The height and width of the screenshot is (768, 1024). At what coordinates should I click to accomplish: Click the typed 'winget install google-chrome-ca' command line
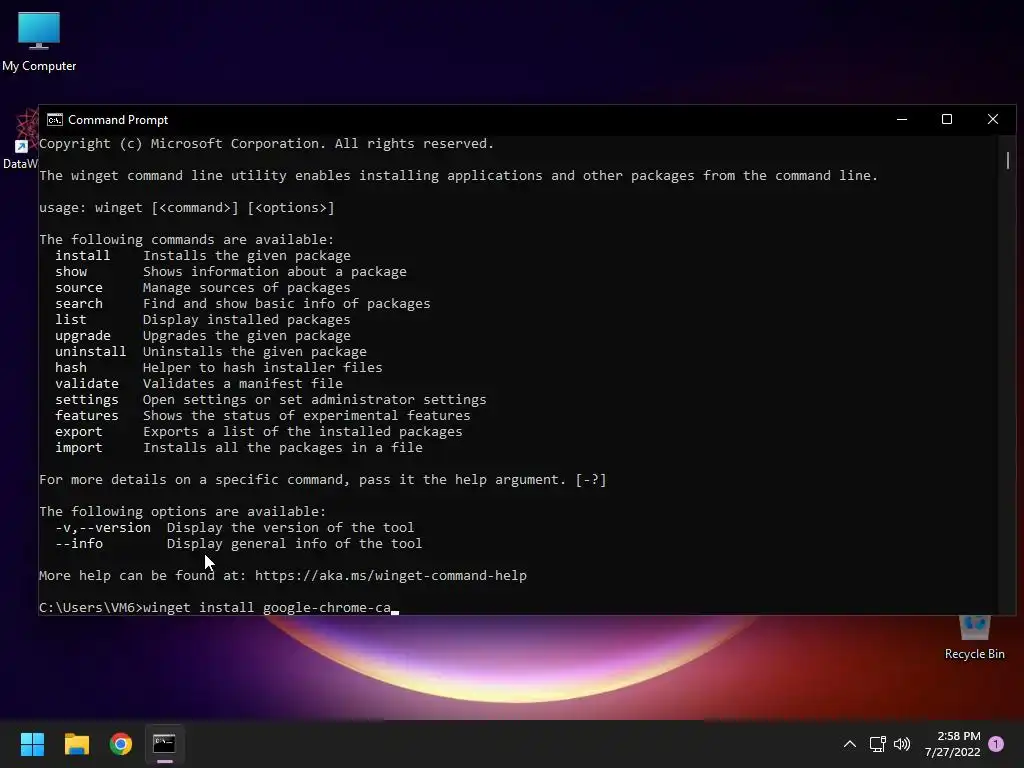pos(267,607)
